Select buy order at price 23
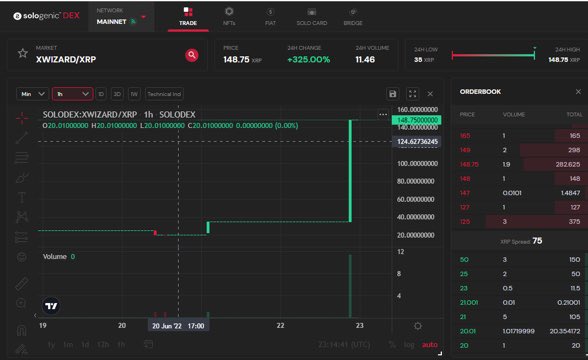The height and width of the screenshot is (360, 588). 520,288
